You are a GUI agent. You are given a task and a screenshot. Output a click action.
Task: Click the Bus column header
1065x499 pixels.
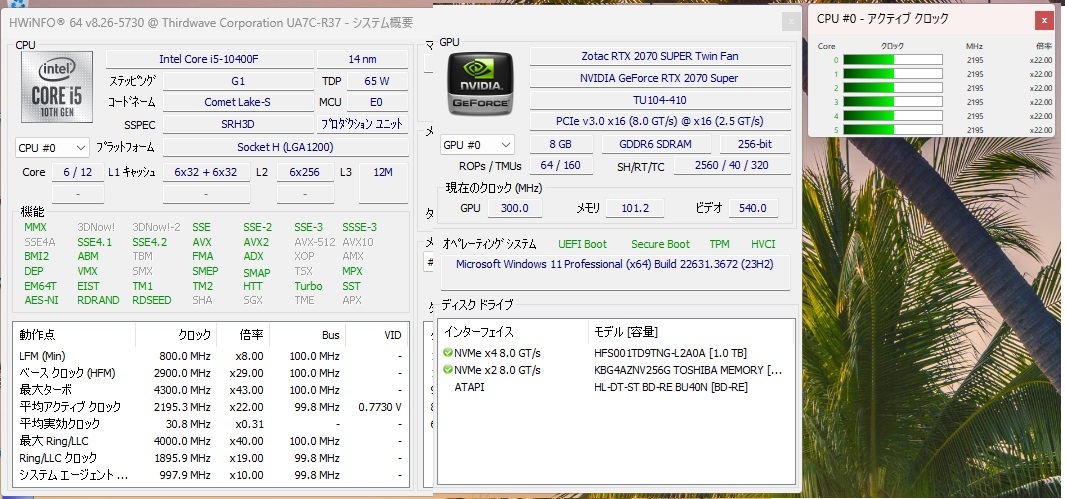pos(308,335)
